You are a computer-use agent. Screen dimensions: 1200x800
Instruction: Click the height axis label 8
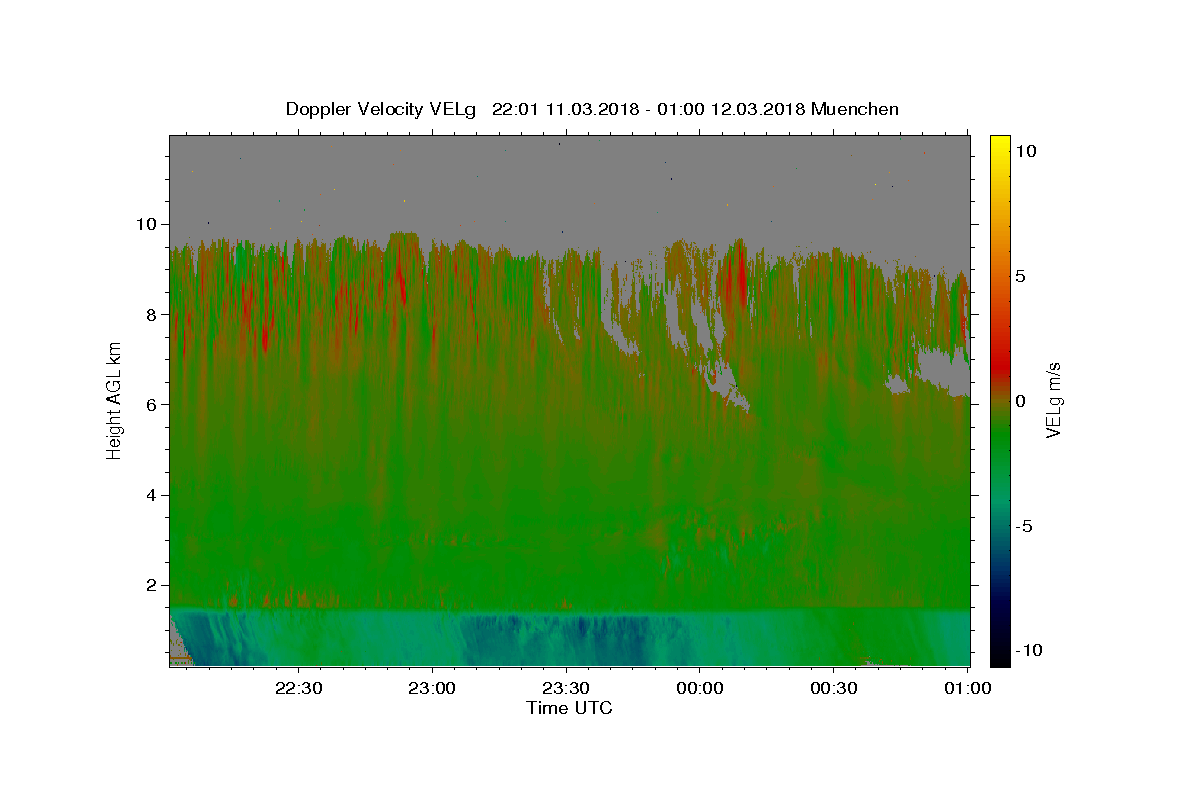click(152, 314)
